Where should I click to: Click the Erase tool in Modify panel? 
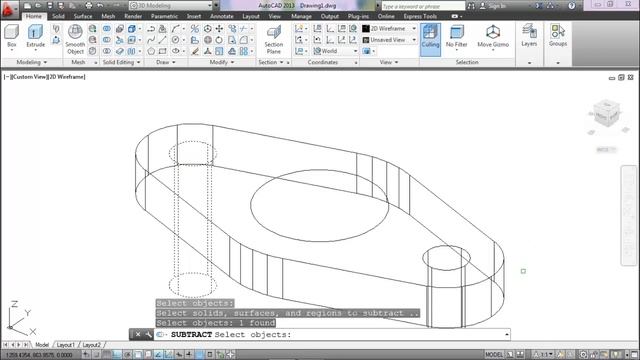tap(195, 51)
